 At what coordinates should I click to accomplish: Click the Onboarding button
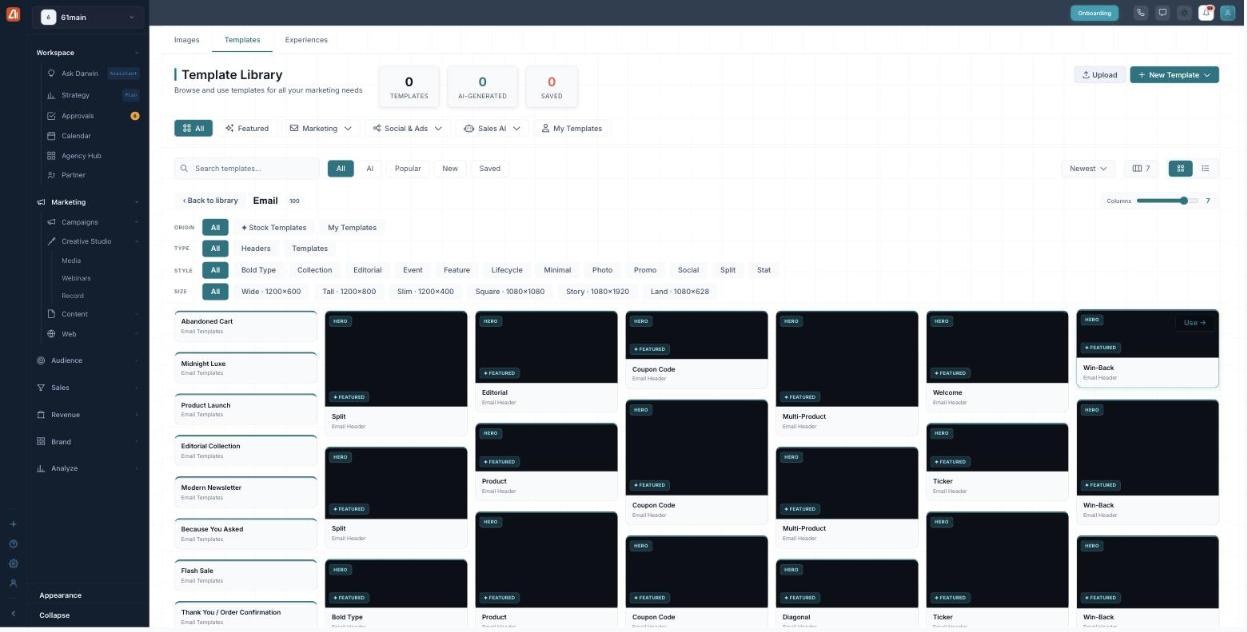(x=1094, y=13)
